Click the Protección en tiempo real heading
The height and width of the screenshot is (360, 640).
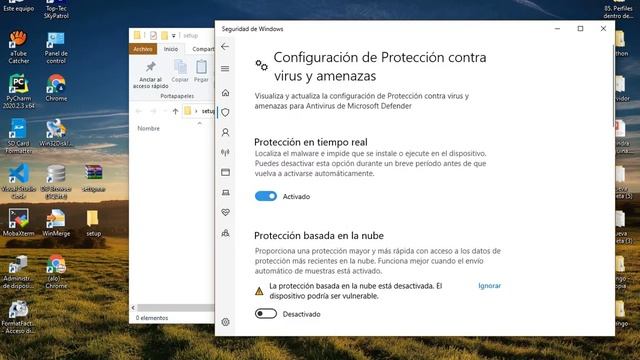[311, 142]
